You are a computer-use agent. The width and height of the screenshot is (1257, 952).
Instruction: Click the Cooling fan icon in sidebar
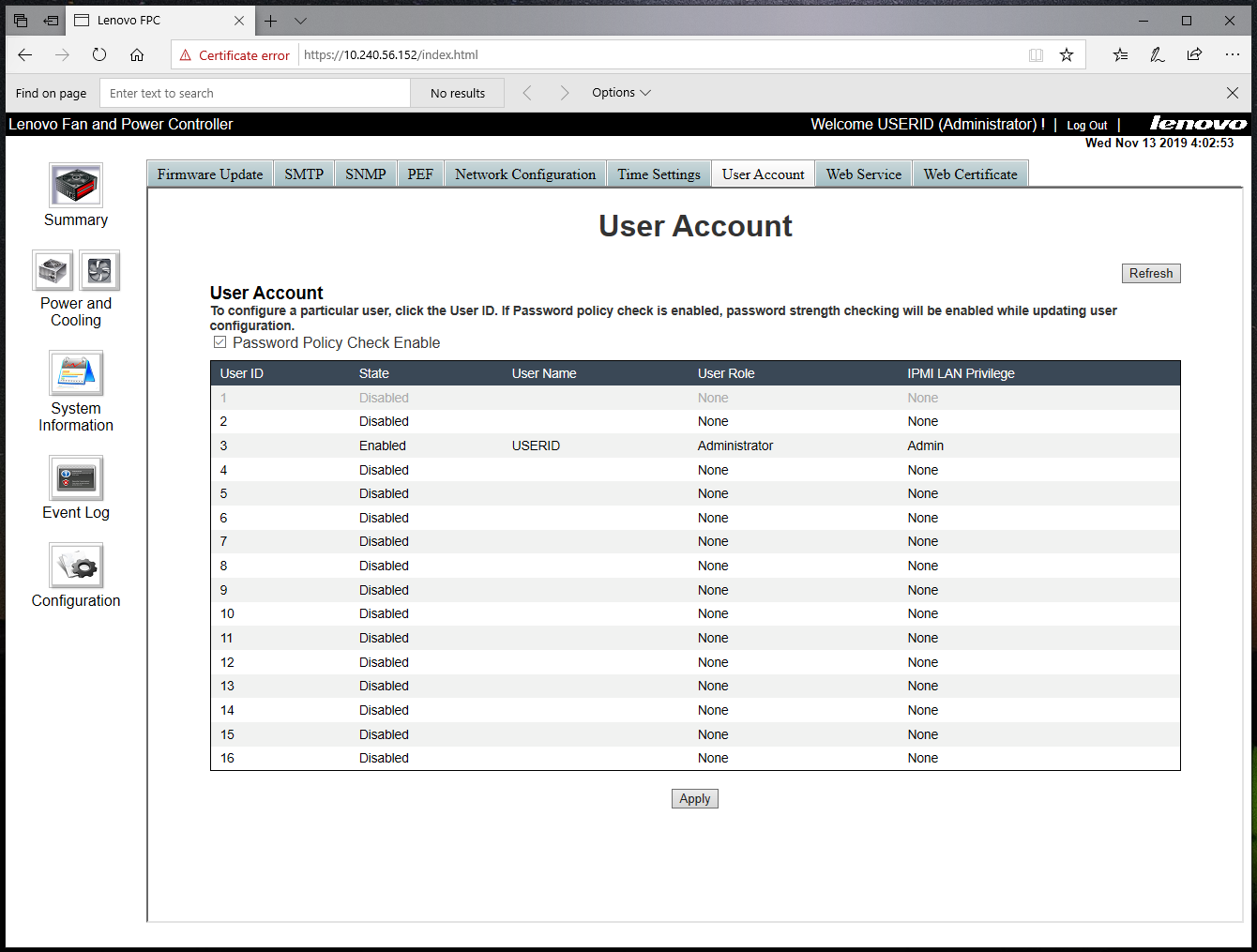(99, 271)
